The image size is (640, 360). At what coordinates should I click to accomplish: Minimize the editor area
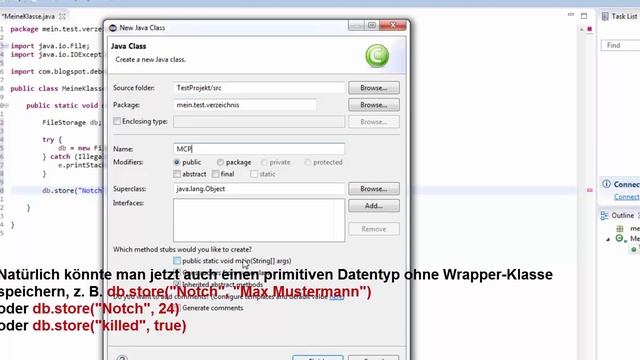[x=571, y=15]
